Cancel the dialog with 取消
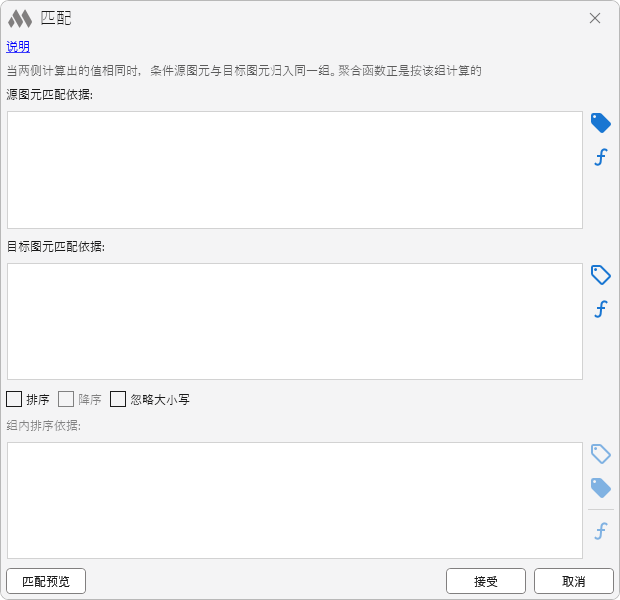The height and width of the screenshot is (600, 620). tap(573, 581)
